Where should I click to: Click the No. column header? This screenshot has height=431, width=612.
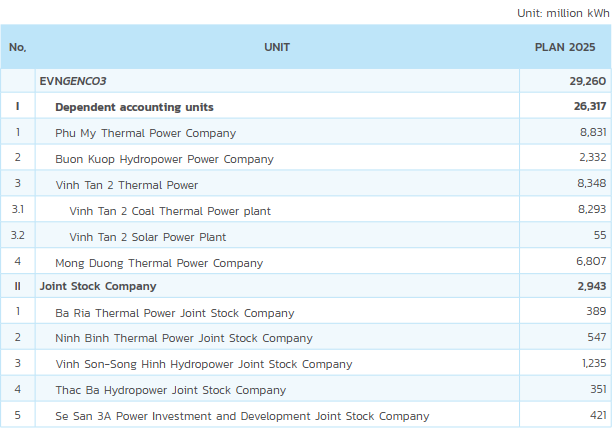18,47
